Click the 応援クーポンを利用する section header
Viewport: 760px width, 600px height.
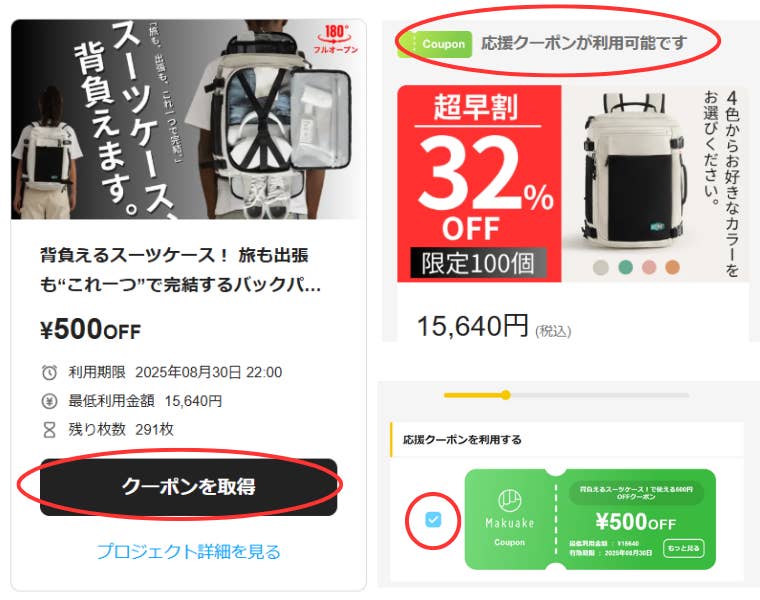[x=462, y=440]
